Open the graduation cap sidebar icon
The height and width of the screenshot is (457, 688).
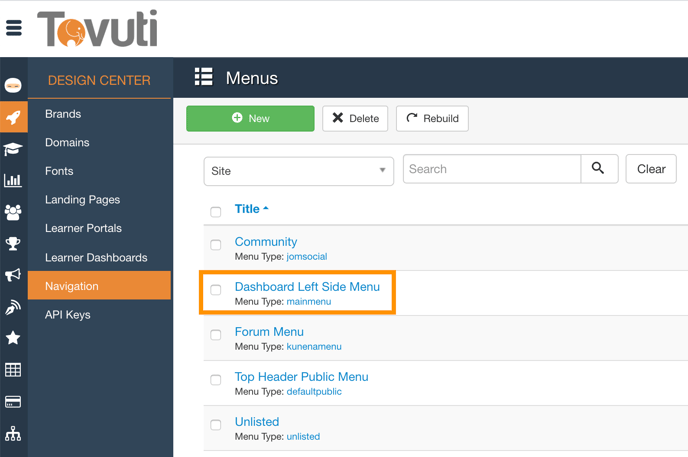click(x=13, y=149)
